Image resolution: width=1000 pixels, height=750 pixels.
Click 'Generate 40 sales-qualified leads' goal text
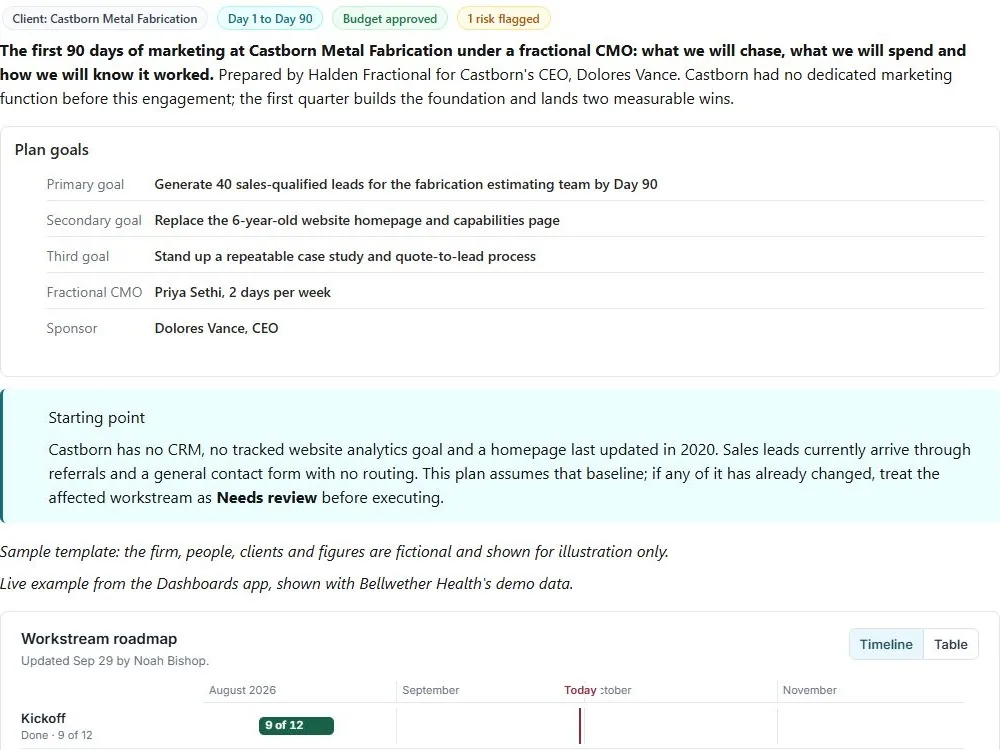click(406, 184)
